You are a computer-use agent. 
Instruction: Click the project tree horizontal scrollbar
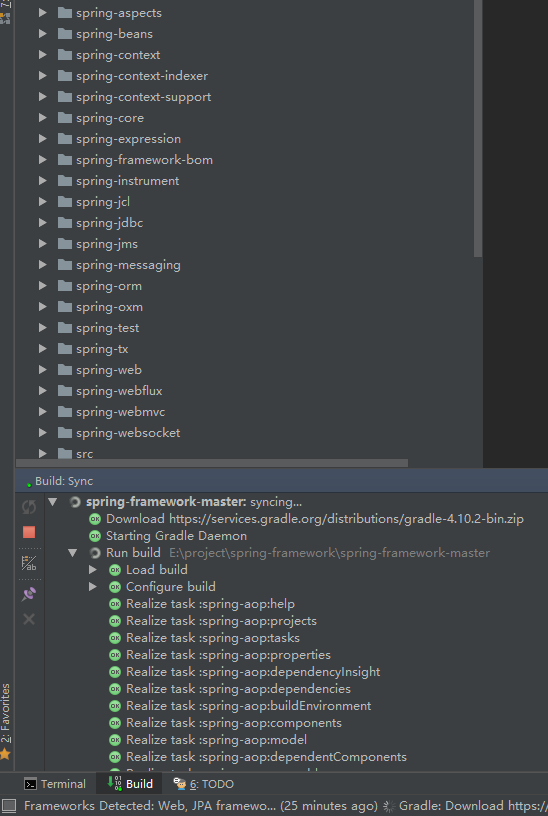point(212,463)
